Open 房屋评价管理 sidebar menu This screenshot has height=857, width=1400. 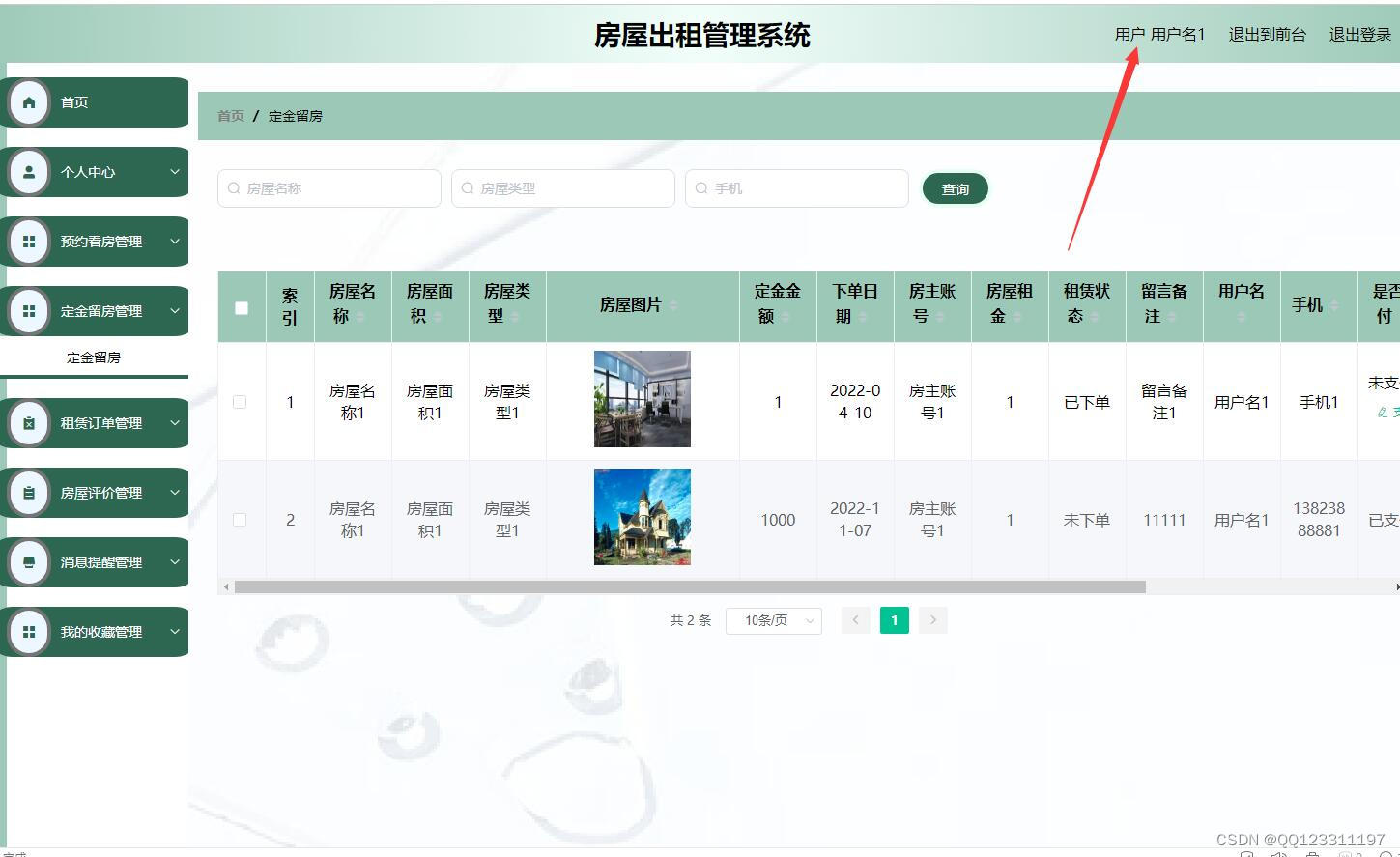(95, 493)
